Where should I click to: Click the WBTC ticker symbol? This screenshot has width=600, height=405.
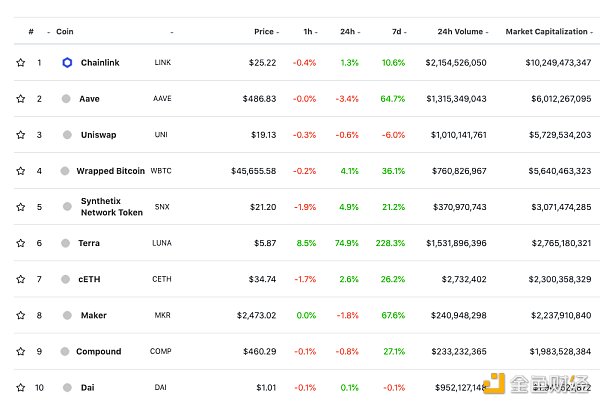pos(161,171)
